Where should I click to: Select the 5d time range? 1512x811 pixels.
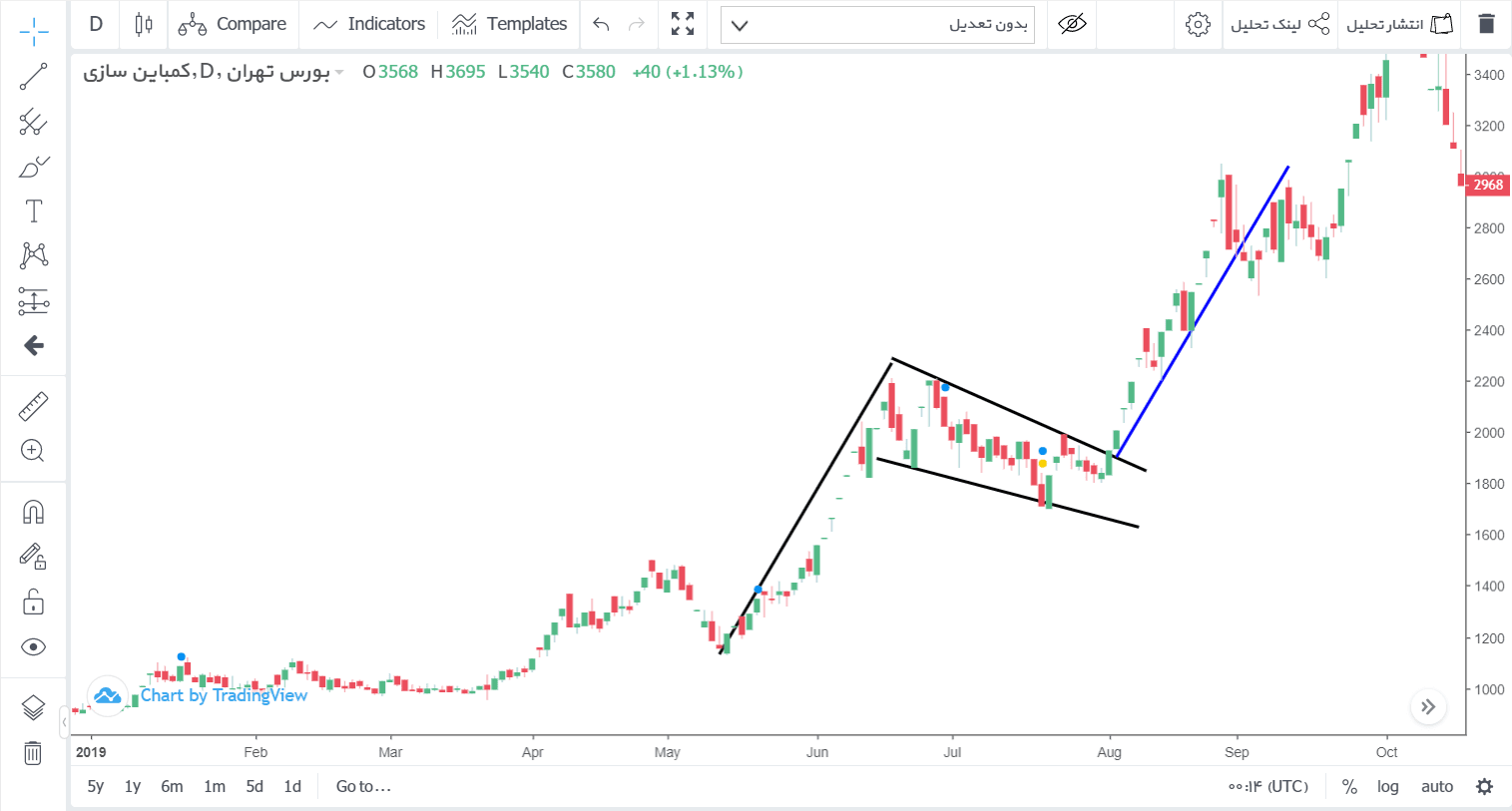[255, 786]
